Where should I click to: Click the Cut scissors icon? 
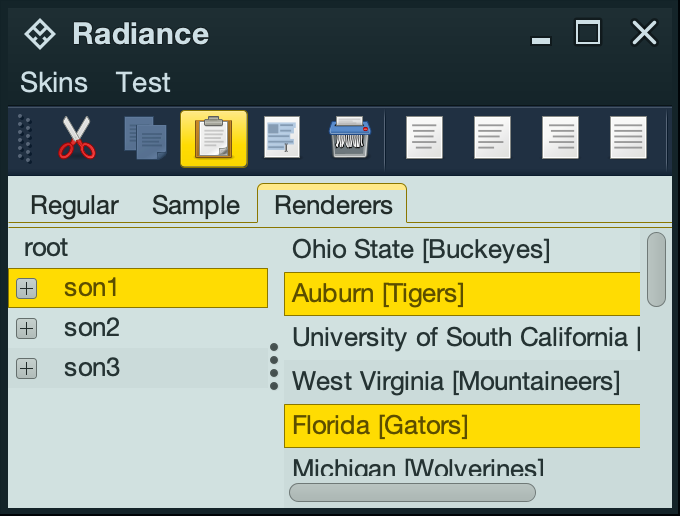[x=77, y=138]
